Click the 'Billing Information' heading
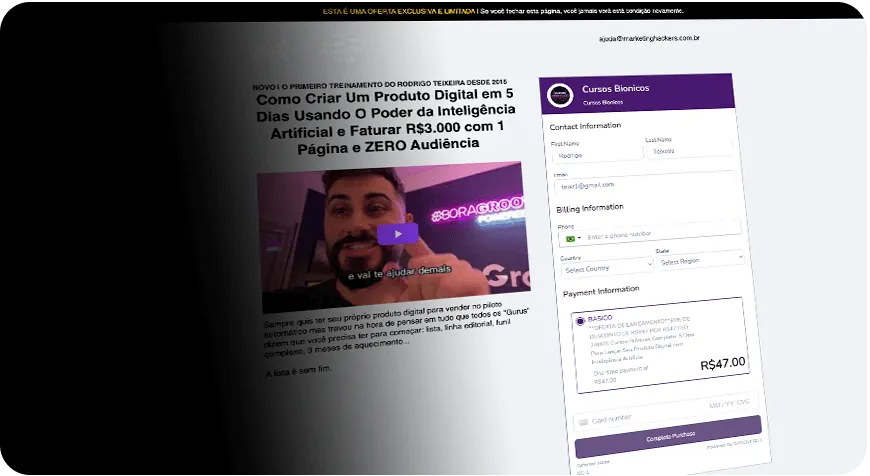The image size is (870, 476). pos(590,208)
